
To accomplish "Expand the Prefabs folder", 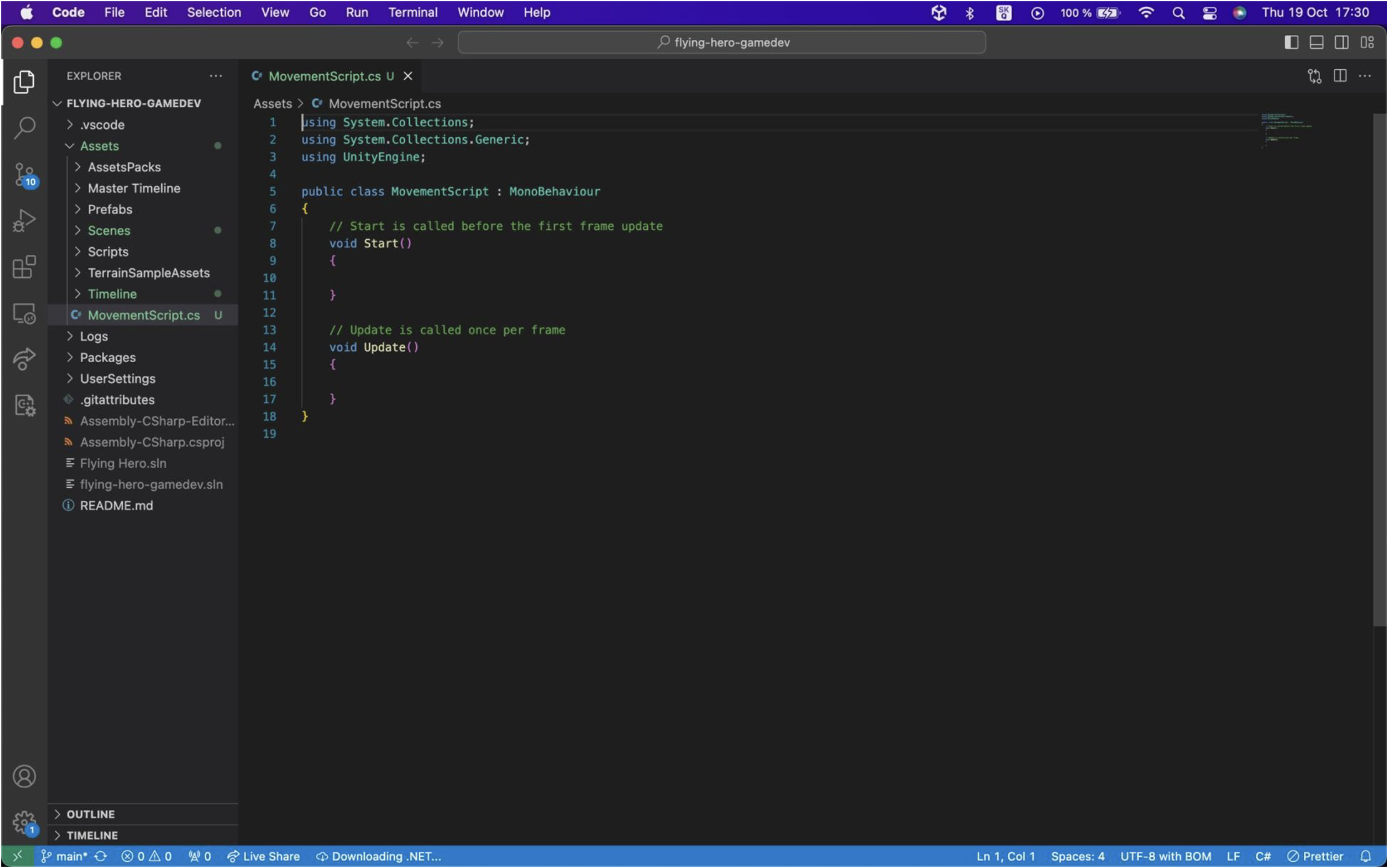I will coord(142,209).
